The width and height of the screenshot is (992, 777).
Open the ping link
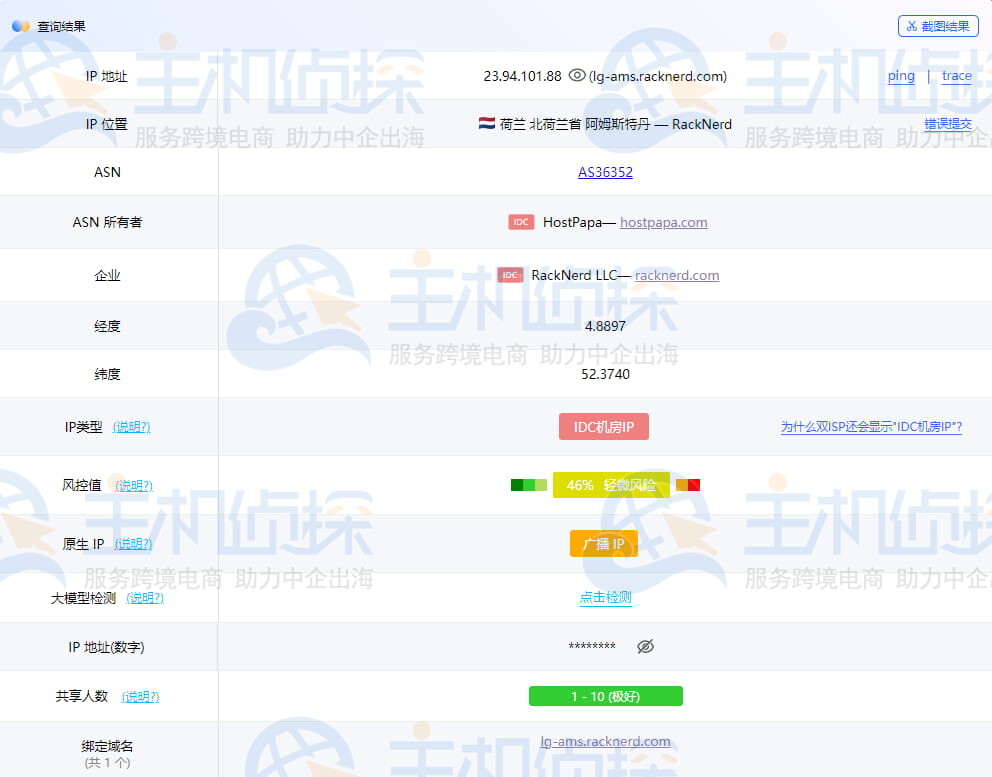(x=901, y=75)
